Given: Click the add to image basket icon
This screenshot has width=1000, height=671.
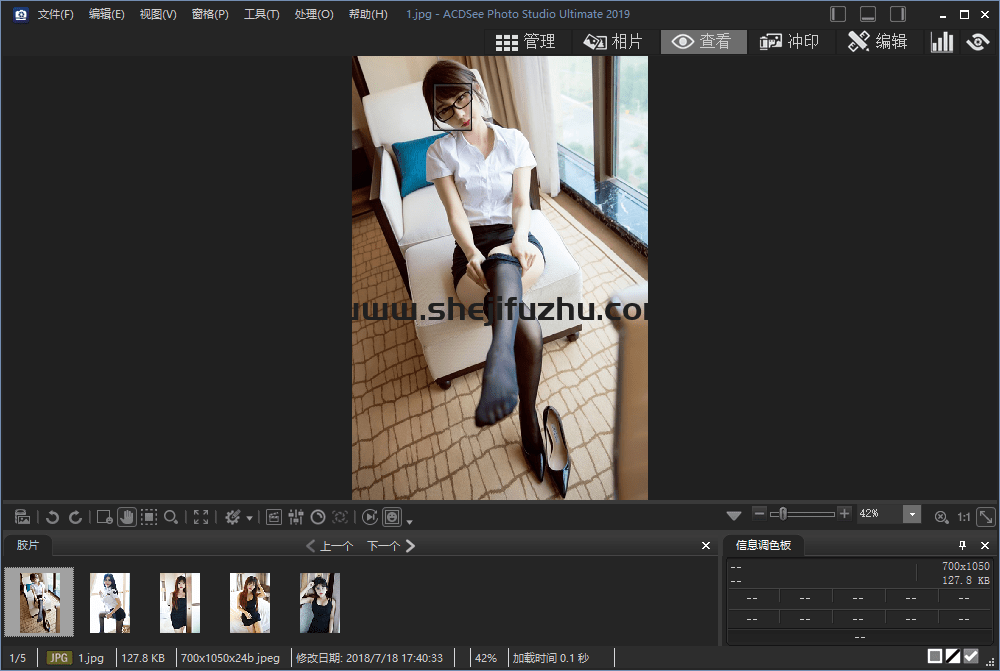Looking at the screenshot, I should [22, 517].
